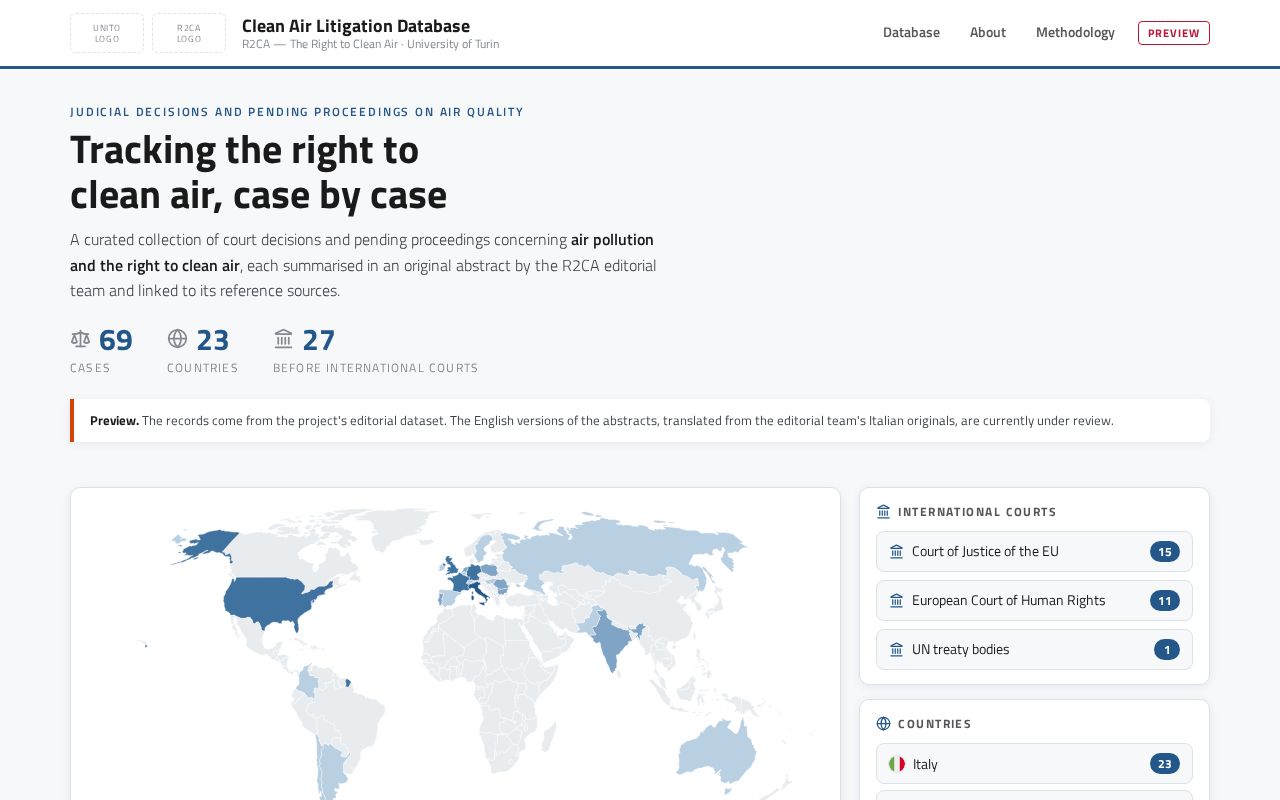The width and height of the screenshot is (1280, 800).
Task: Click the Court of Justice row icon
Action: 896,552
